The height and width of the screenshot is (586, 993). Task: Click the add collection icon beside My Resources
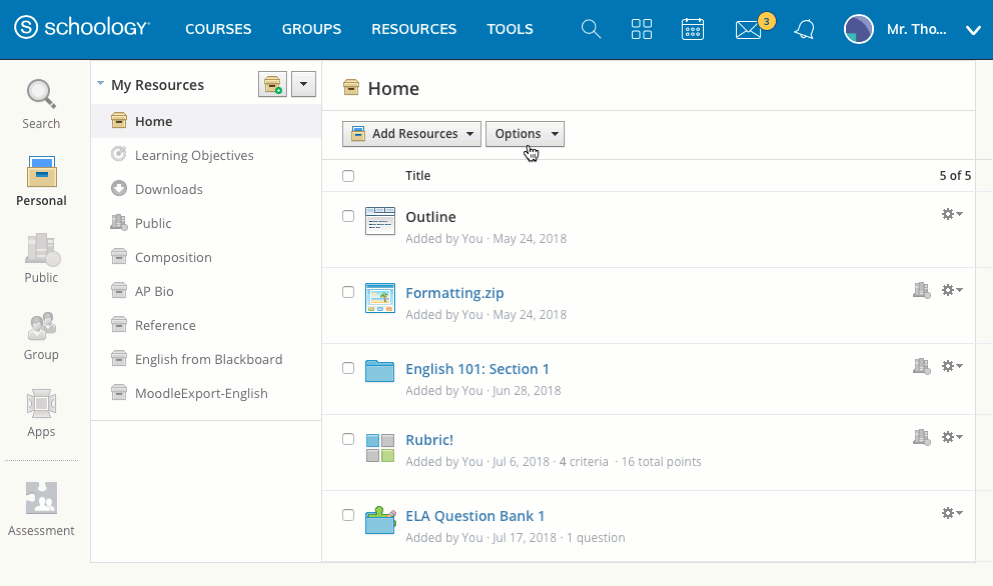[271, 85]
